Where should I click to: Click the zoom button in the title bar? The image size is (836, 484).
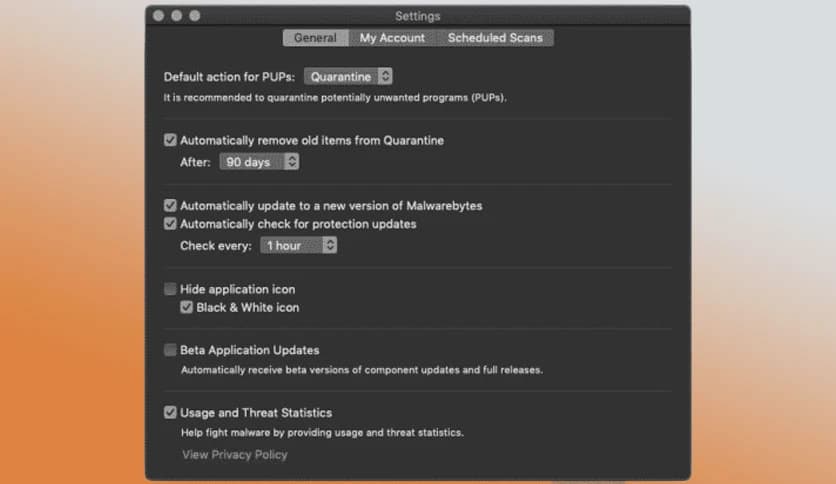click(195, 16)
